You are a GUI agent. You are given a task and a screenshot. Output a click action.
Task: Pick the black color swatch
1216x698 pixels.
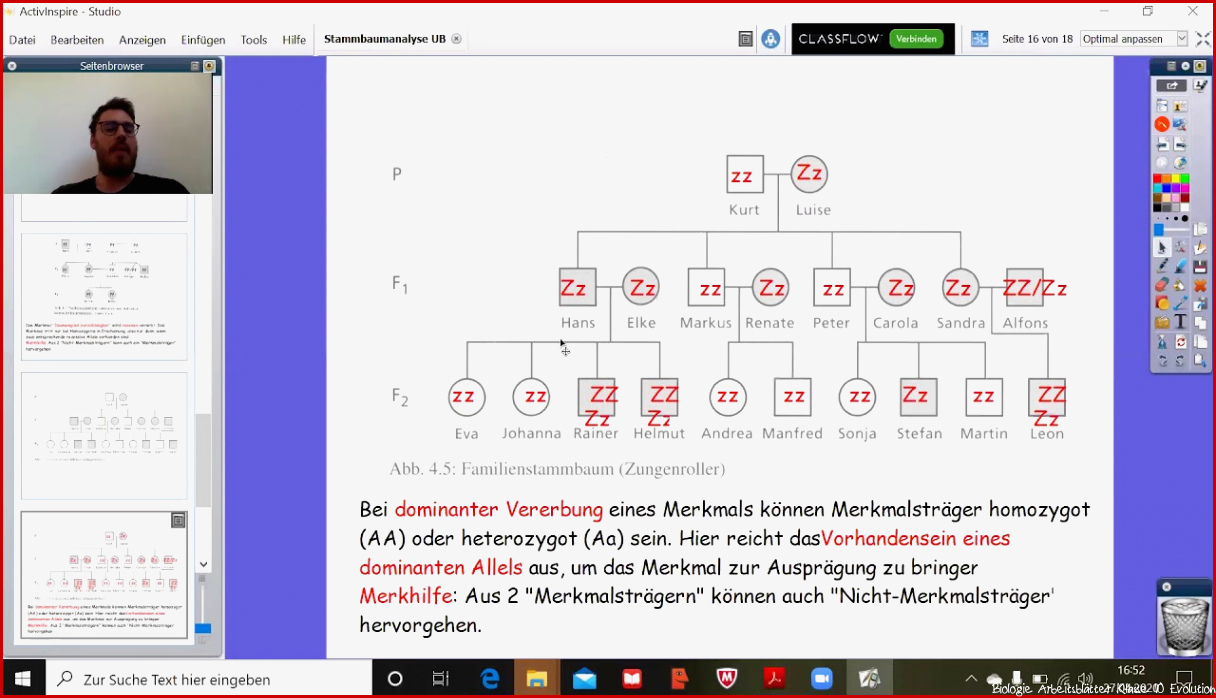click(x=1158, y=207)
